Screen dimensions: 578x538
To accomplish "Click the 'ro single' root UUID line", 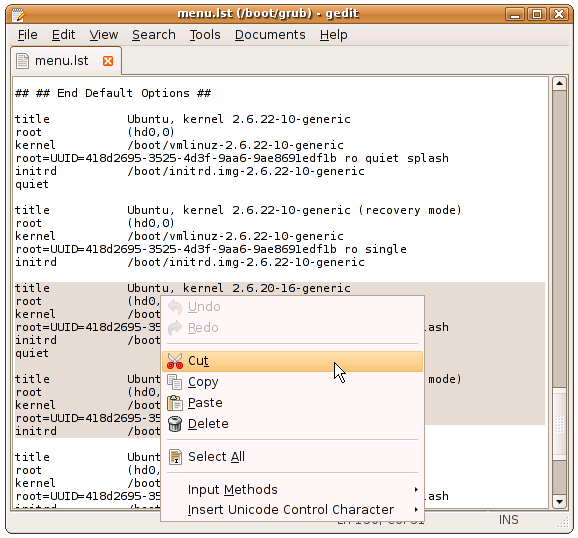I will [x=211, y=250].
